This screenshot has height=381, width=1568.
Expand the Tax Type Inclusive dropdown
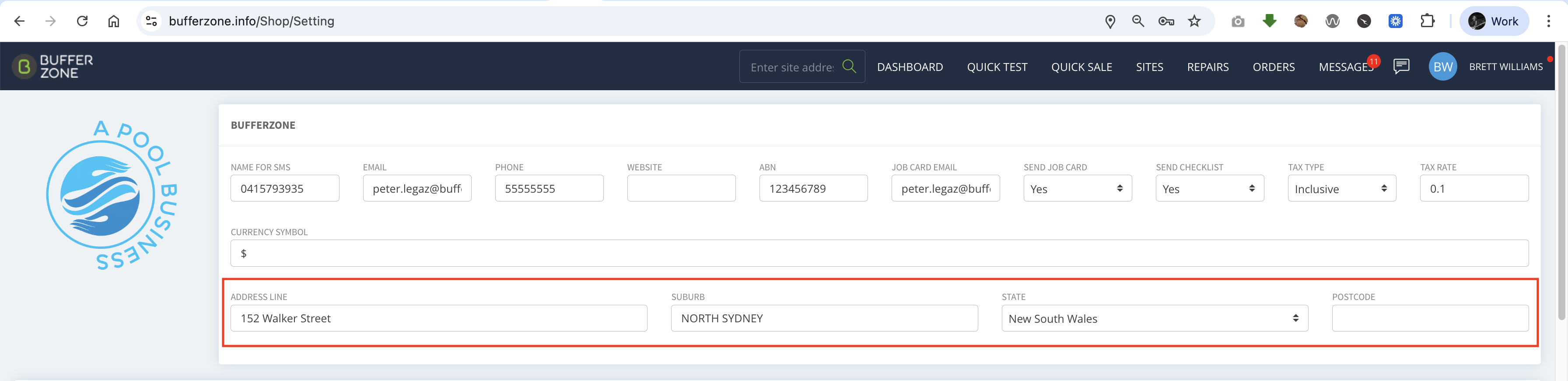point(1341,188)
